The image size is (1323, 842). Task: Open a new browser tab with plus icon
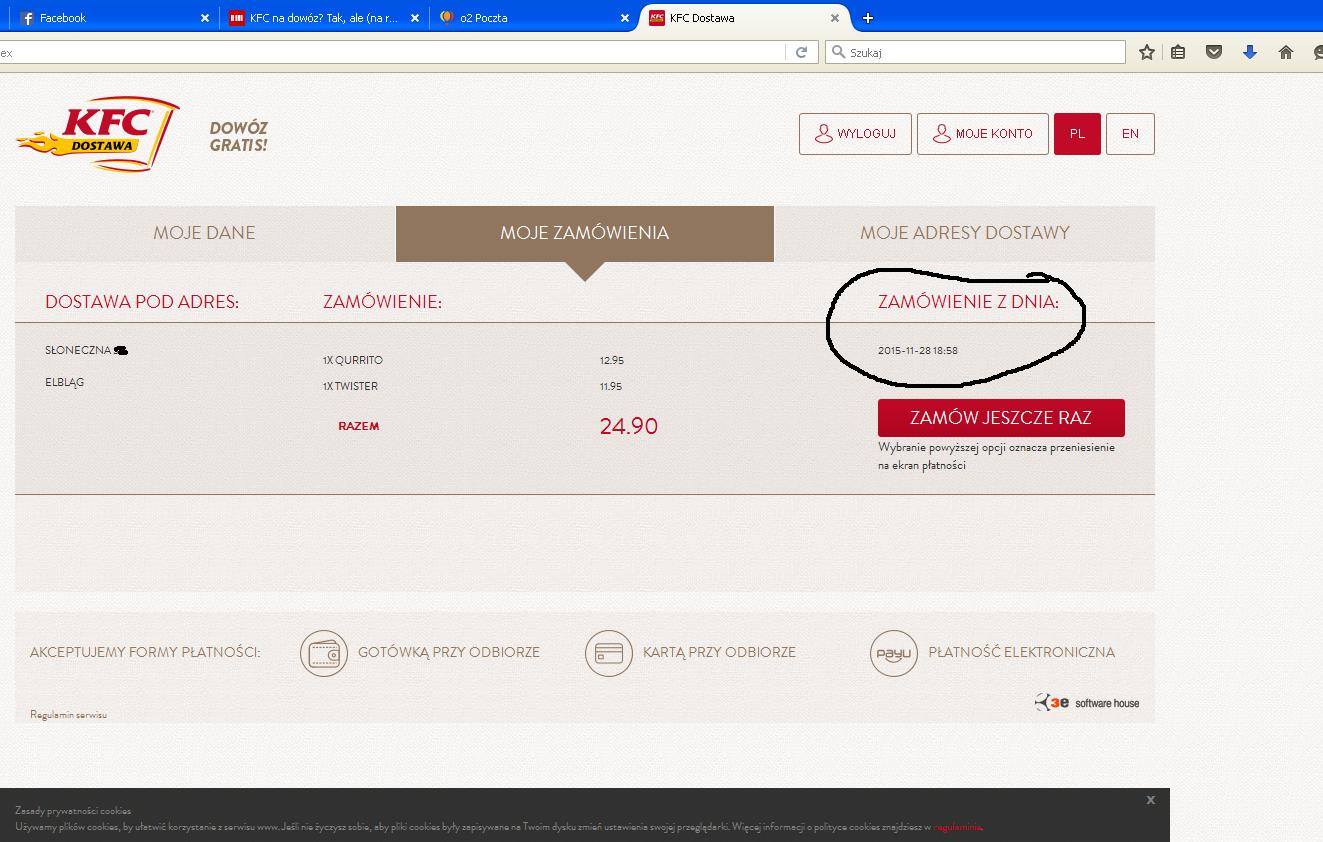(868, 18)
